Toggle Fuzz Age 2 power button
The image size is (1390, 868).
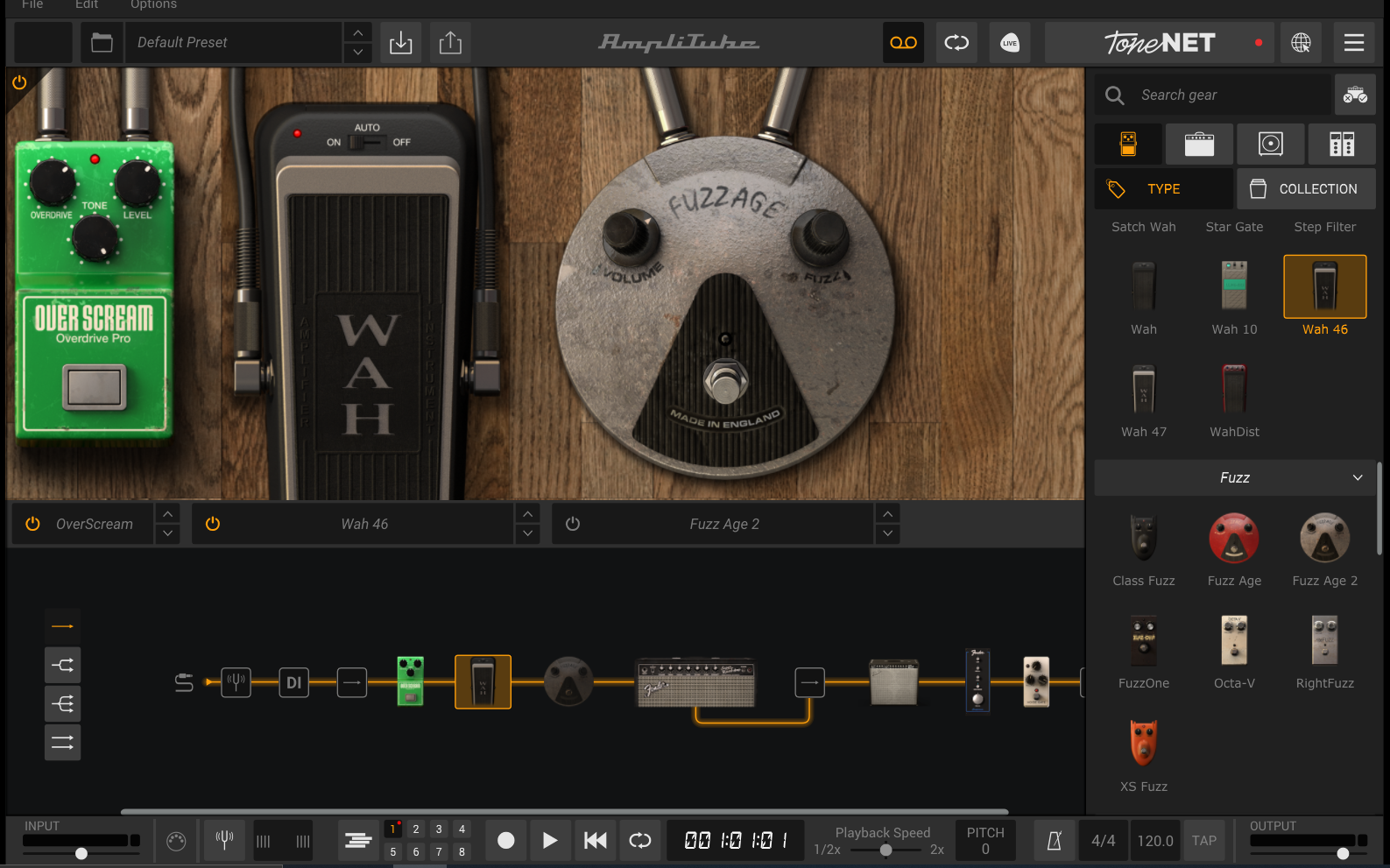[x=573, y=524]
